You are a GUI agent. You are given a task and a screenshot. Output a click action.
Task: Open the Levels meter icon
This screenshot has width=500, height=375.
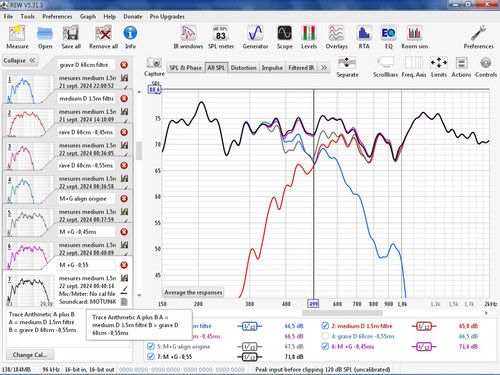309,37
